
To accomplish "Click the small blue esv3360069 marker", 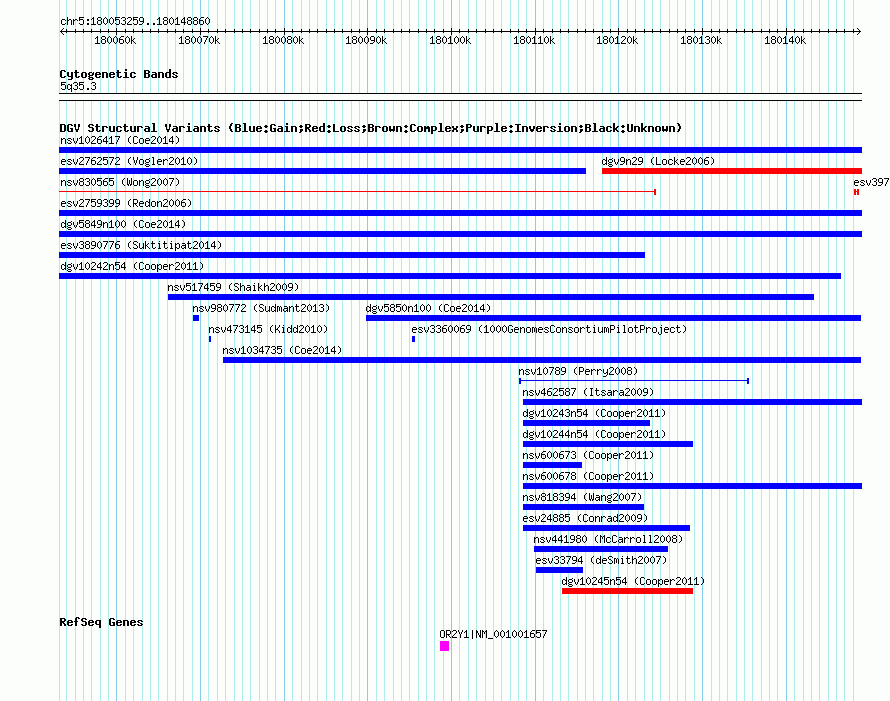I will tap(413, 339).
